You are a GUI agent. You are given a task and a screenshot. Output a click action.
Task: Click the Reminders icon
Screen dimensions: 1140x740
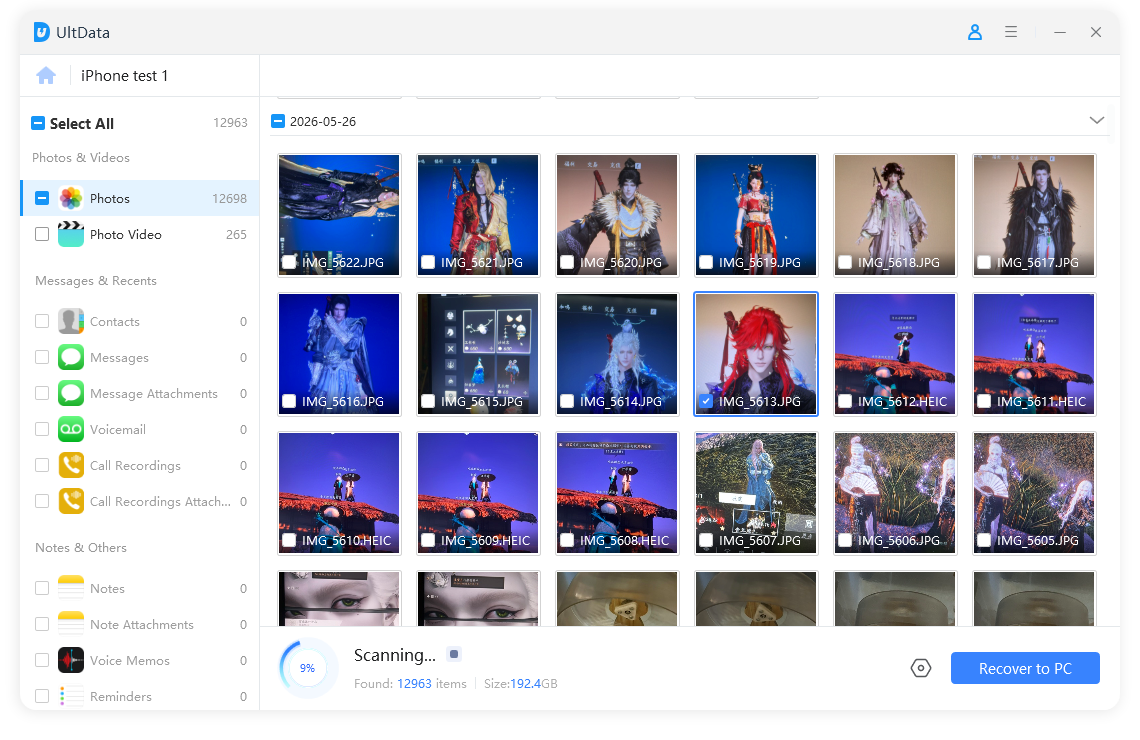tap(71, 696)
